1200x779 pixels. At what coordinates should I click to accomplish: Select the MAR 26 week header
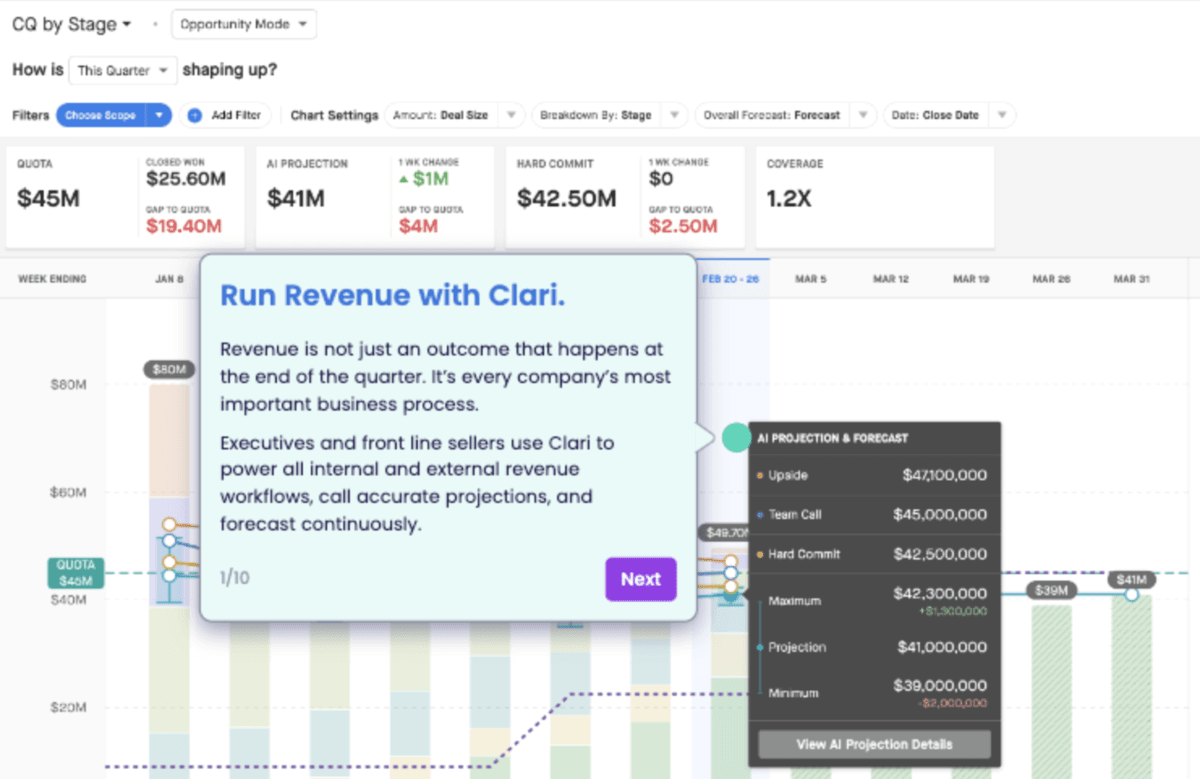pyautogui.click(x=1050, y=279)
